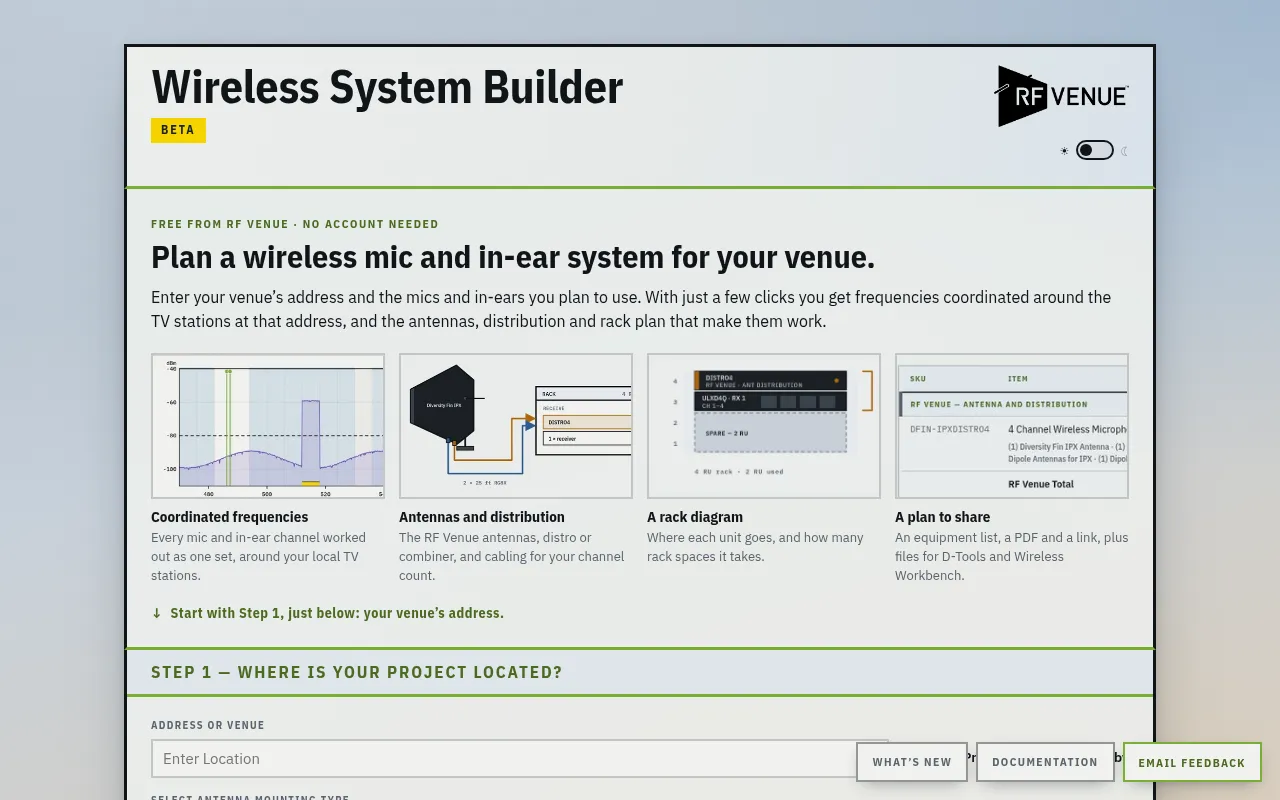Click the Wireless System Builder title
Image resolution: width=1280 pixels, height=800 pixels.
point(387,87)
